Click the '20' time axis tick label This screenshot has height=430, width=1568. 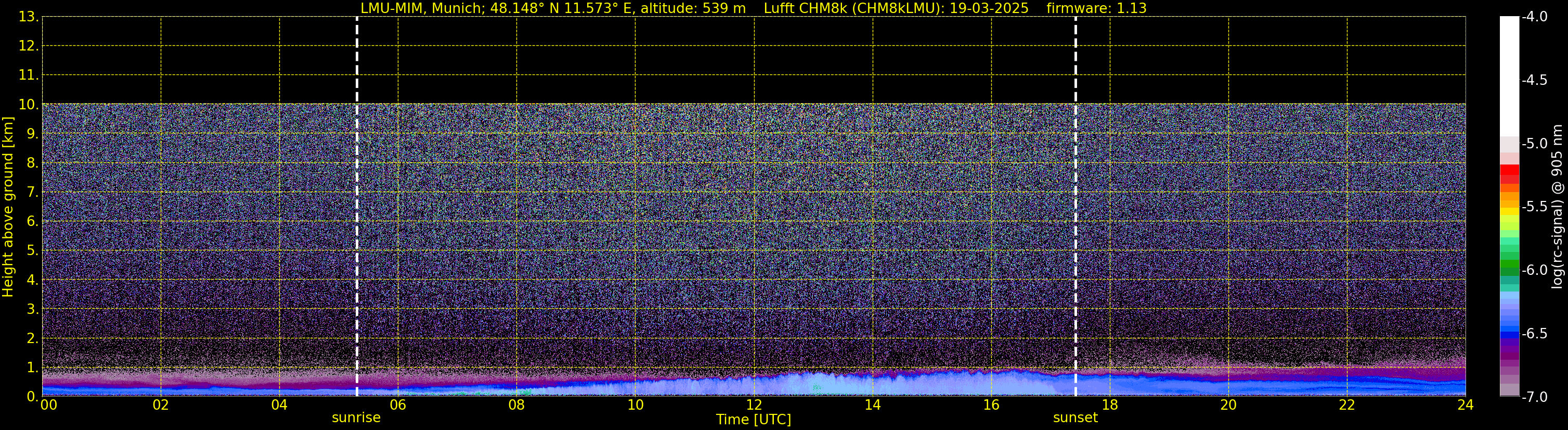[1228, 405]
